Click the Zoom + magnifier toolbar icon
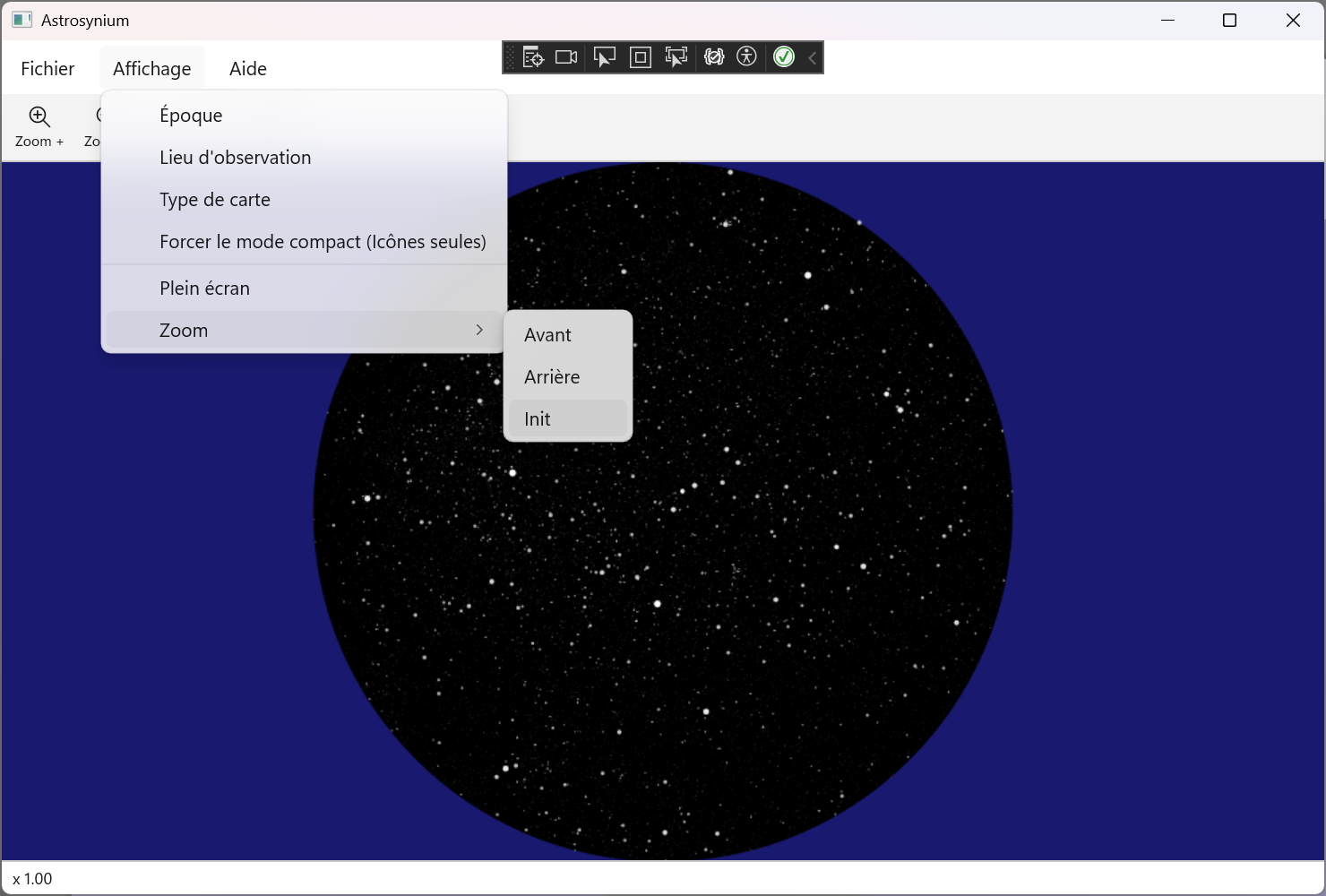Screen dimensions: 1326x896 (x=39, y=117)
